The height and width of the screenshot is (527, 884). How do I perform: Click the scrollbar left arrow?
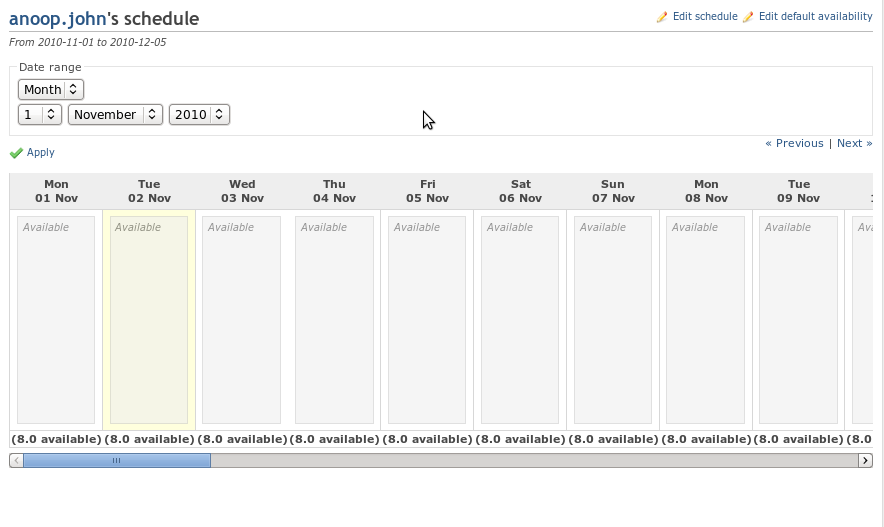(x=16, y=460)
